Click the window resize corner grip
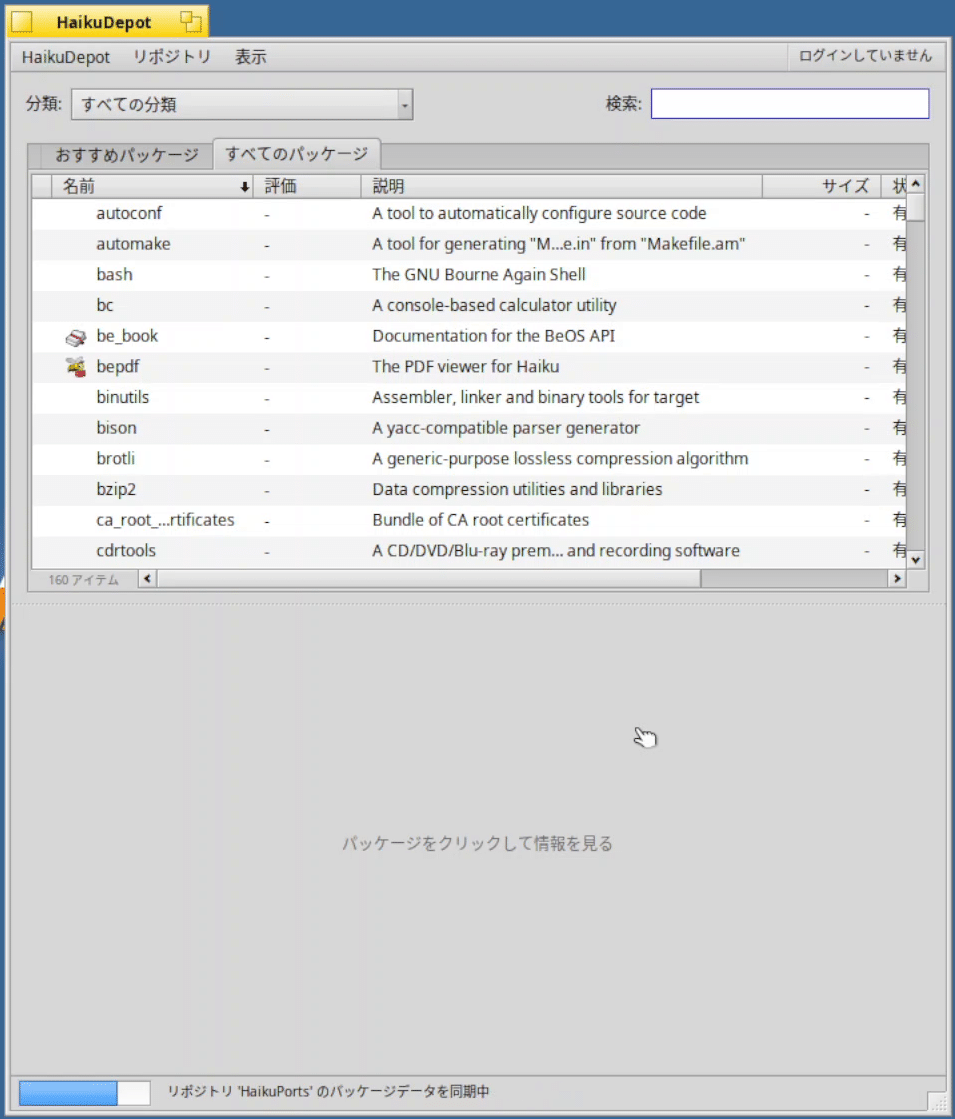955x1119 pixels. click(937, 1100)
